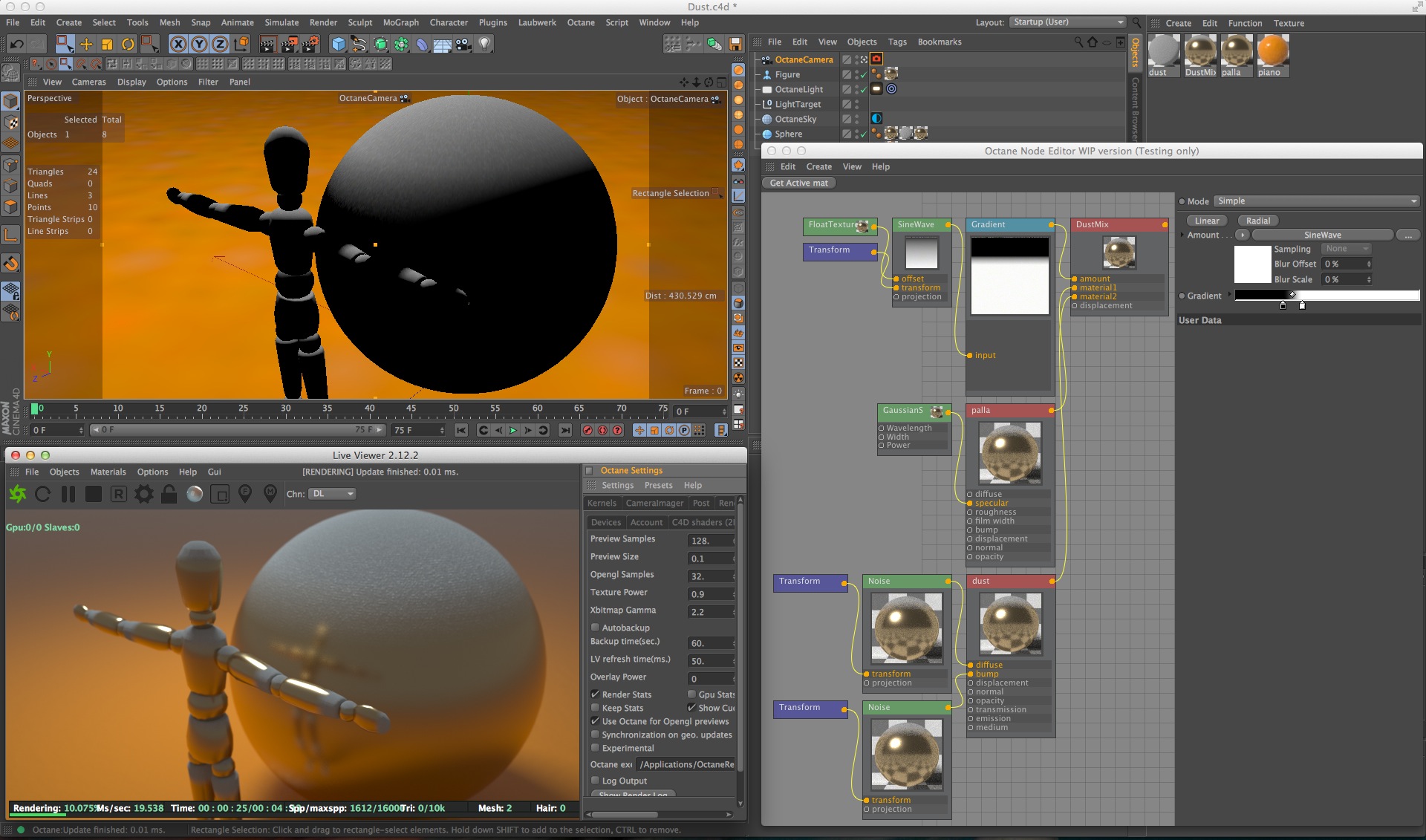Stop rendering with the square stop icon
The width and height of the screenshot is (1426, 840).
(93, 494)
